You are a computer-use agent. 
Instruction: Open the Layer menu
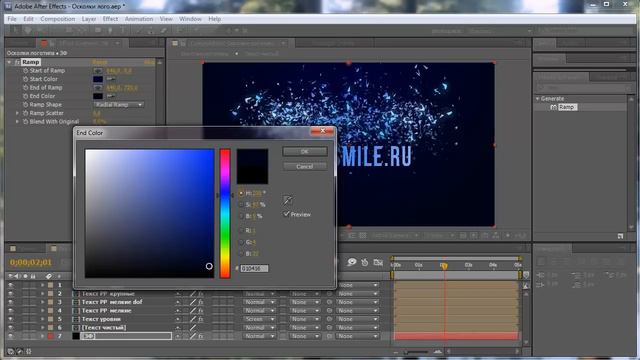click(x=89, y=19)
